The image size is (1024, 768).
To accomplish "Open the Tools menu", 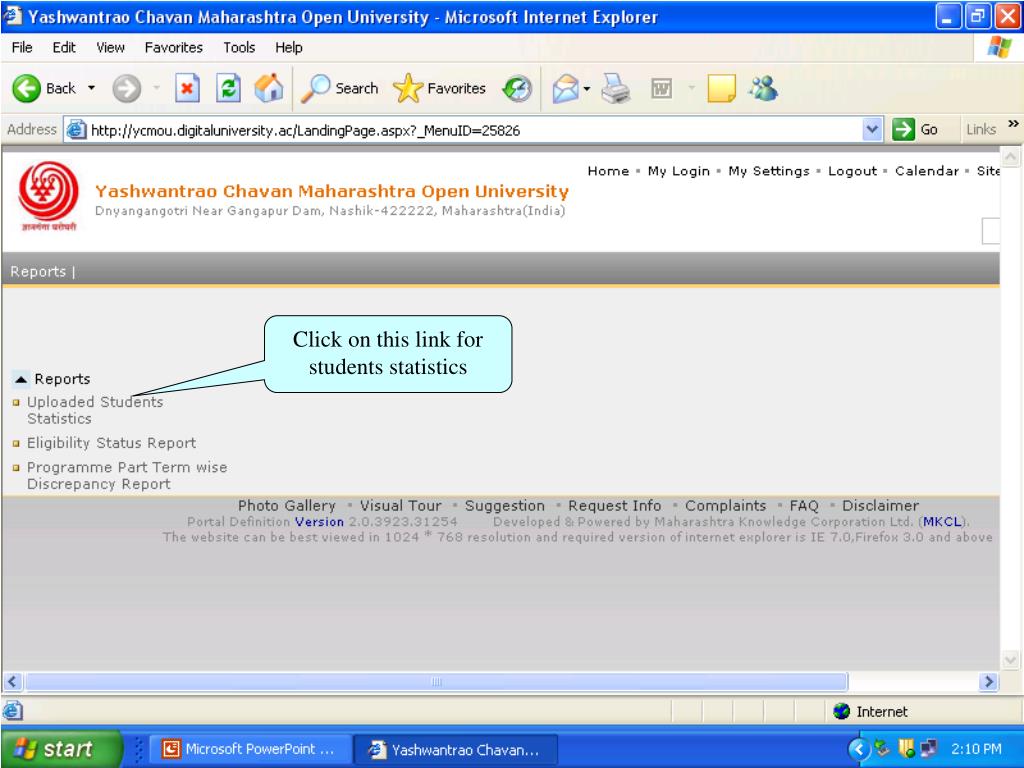I will (x=239, y=48).
